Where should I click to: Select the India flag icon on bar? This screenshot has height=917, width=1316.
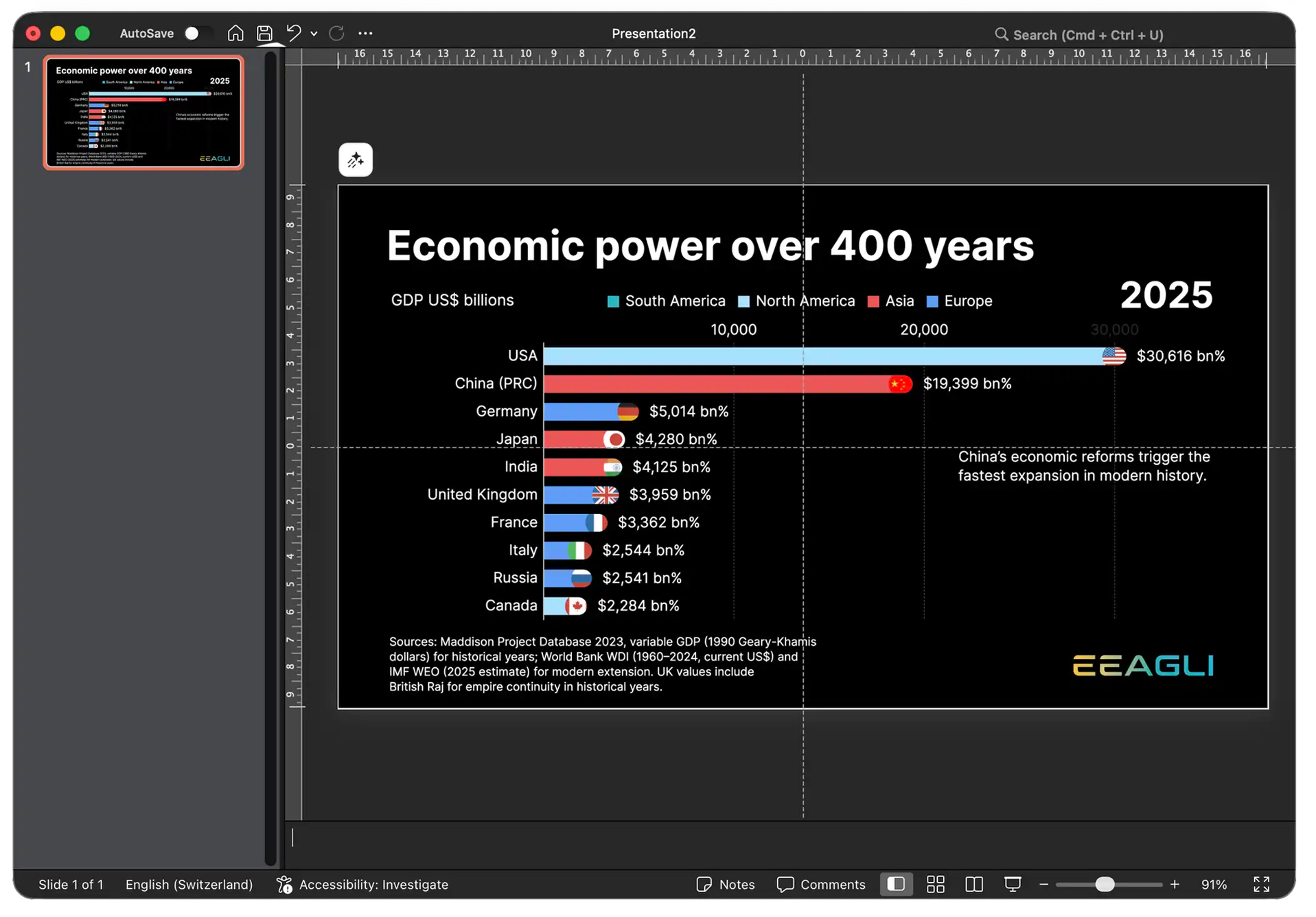(x=612, y=467)
